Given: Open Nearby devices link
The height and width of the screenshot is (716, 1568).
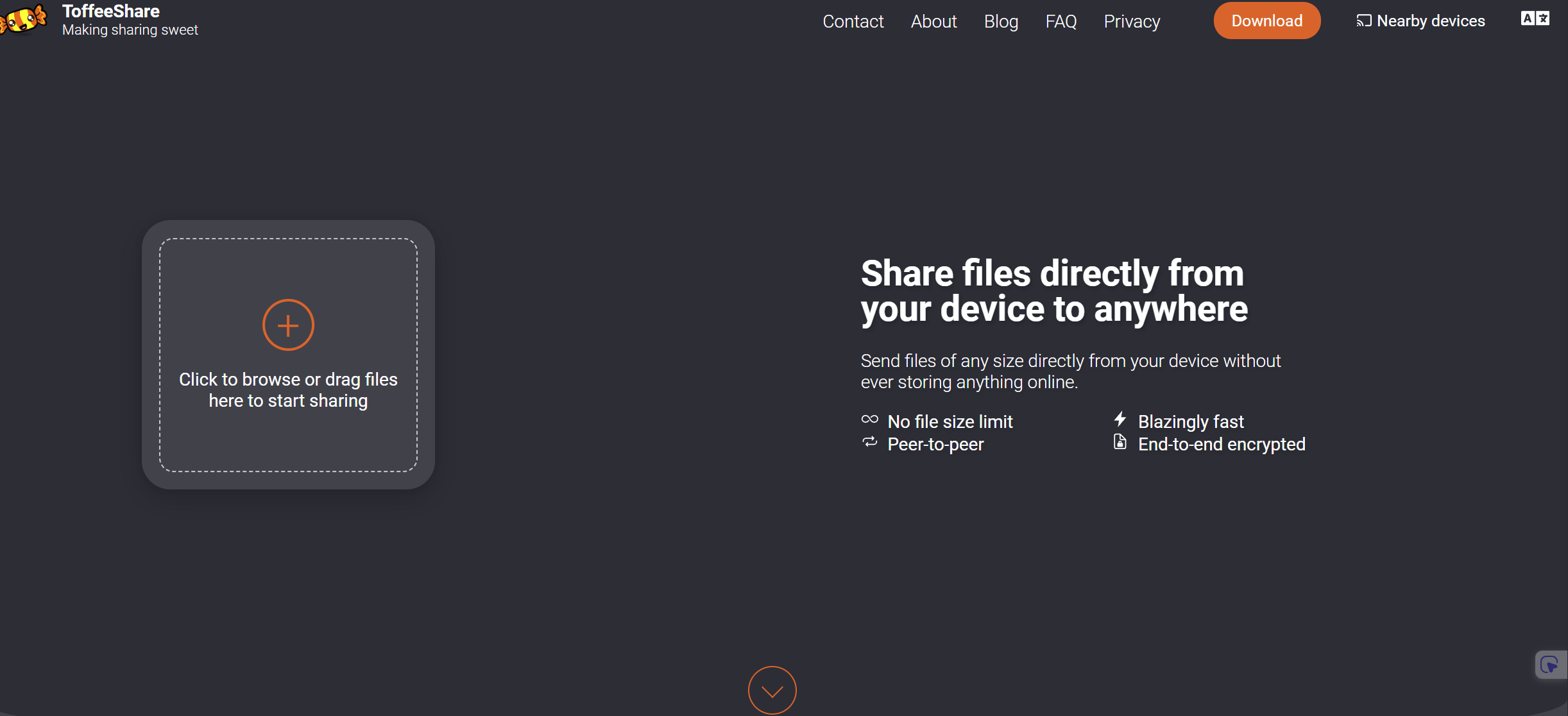Looking at the screenshot, I should pyautogui.click(x=1430, y=21).
